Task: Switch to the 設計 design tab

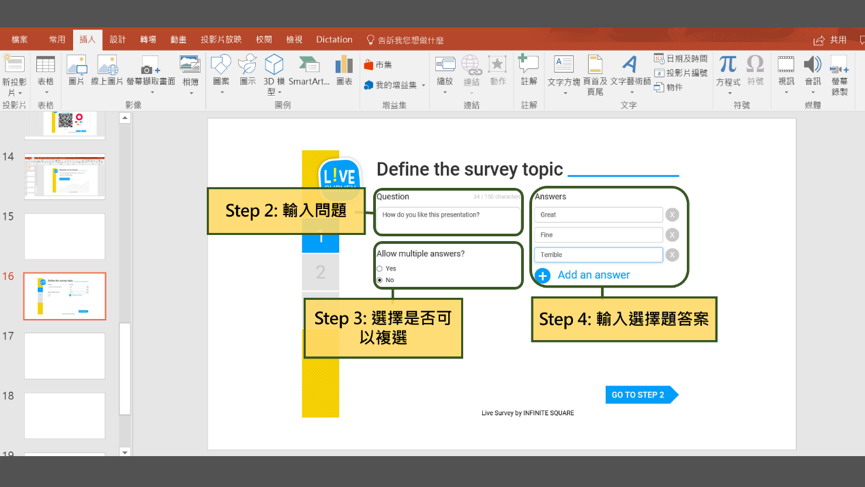Action: coord(118,40)
